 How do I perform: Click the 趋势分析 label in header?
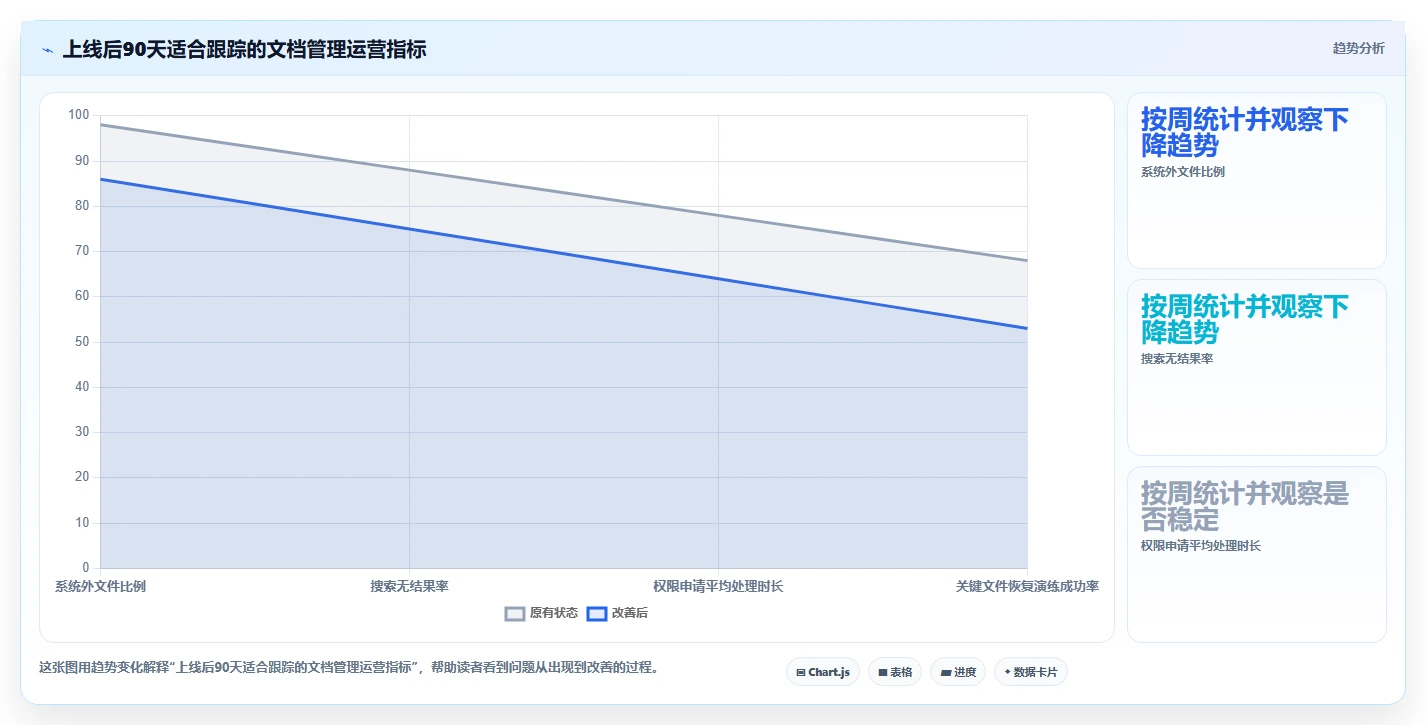click(x=1358, y=48)
